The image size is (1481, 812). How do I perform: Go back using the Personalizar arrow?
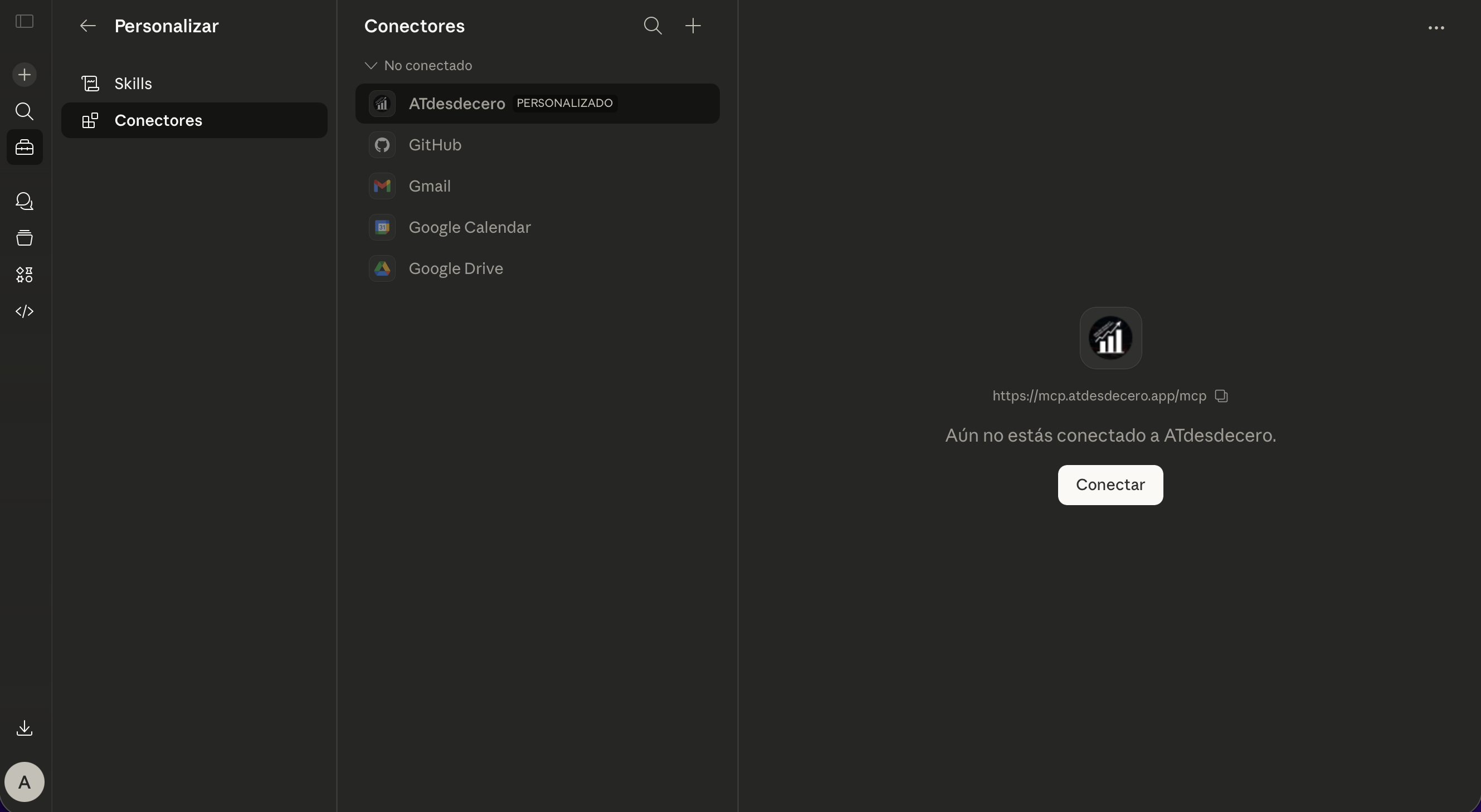(x=87, y=26)
